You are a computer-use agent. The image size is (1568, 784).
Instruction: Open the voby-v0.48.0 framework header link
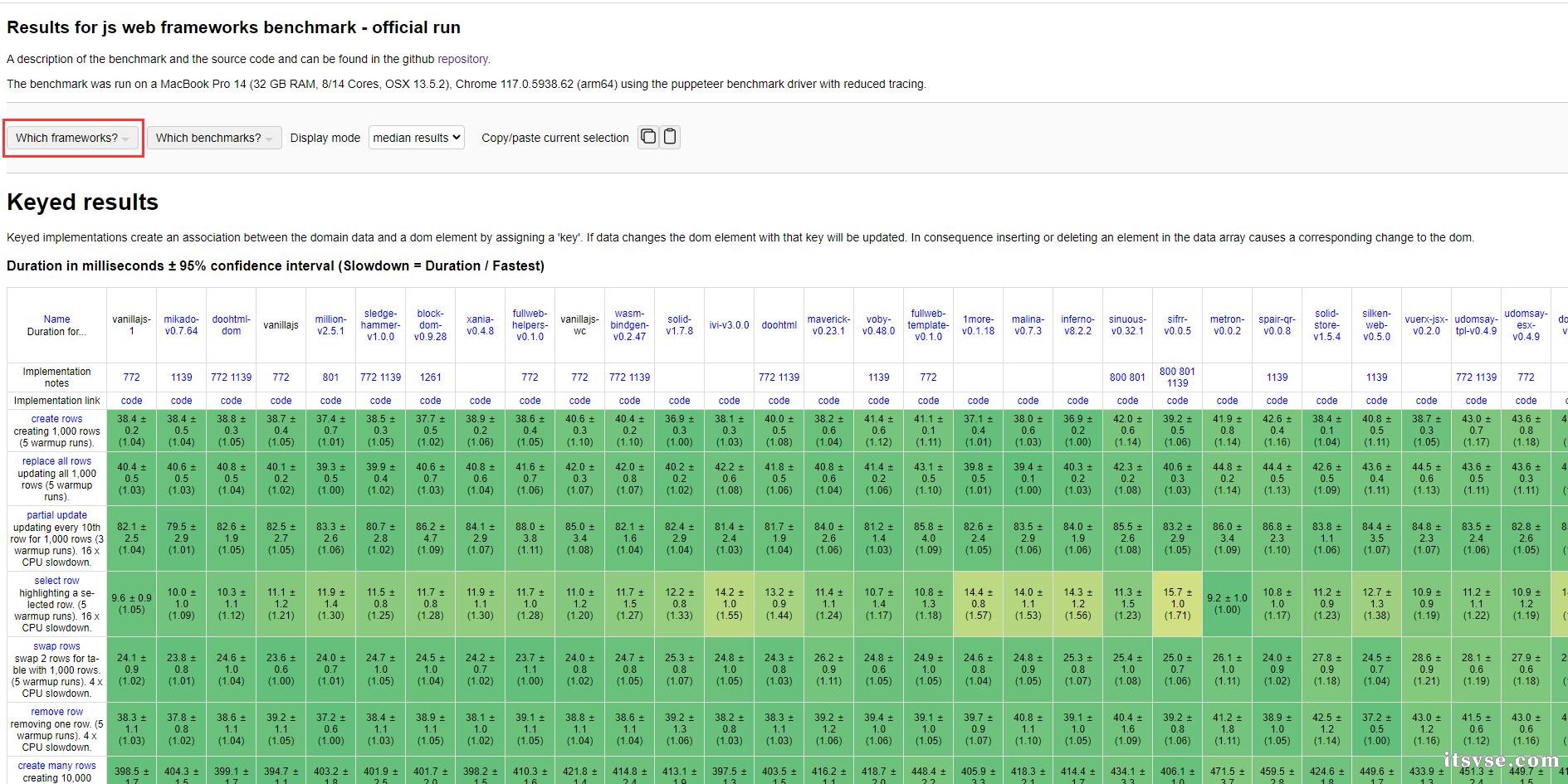(x=878, y=325)
